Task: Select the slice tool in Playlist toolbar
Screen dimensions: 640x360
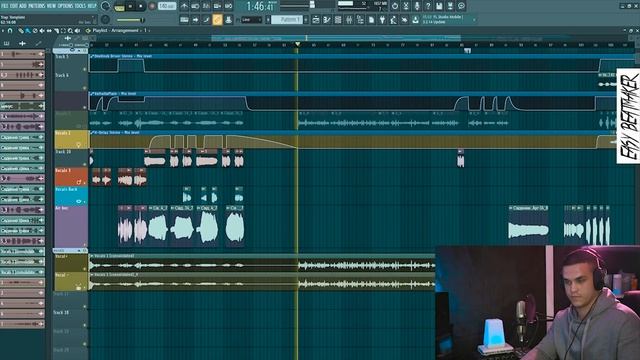Action: (56, 31)
